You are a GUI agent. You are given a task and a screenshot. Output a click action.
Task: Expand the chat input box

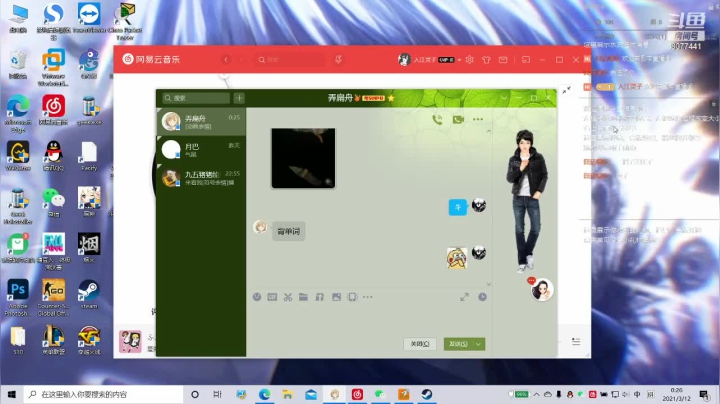tap(465, 297)
